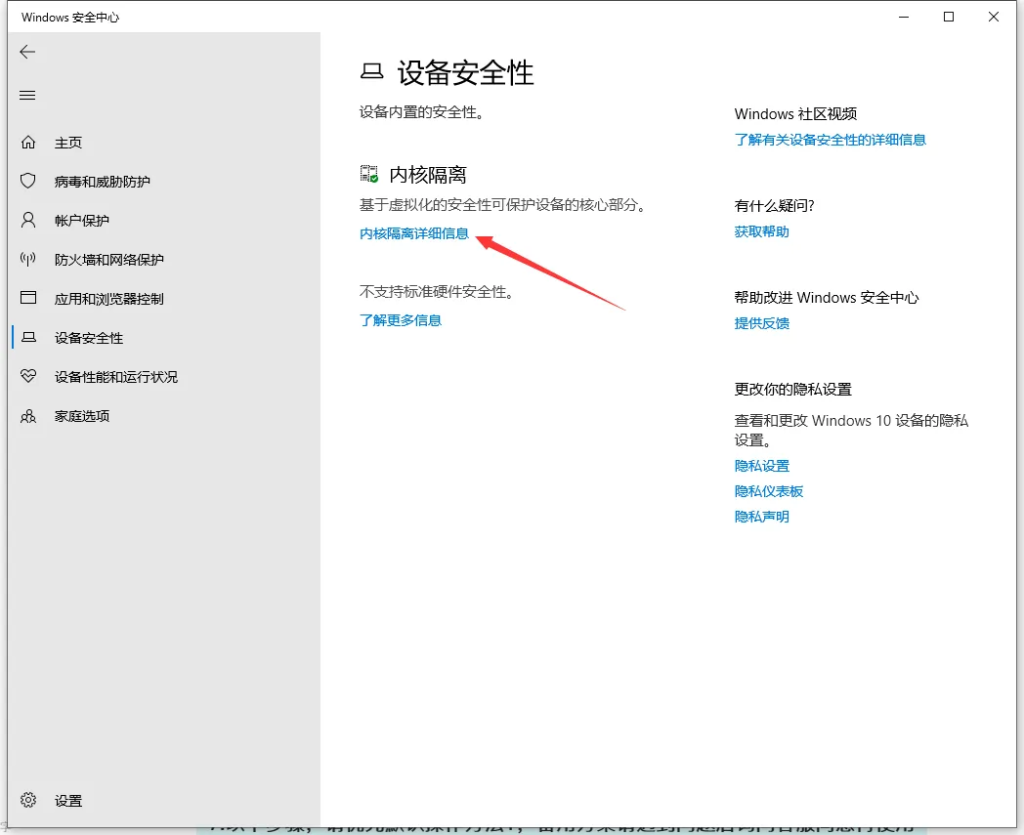Click the 了解更多信息 link
The height and width of the screenshot is (835, 1024).
click(400, 320)
